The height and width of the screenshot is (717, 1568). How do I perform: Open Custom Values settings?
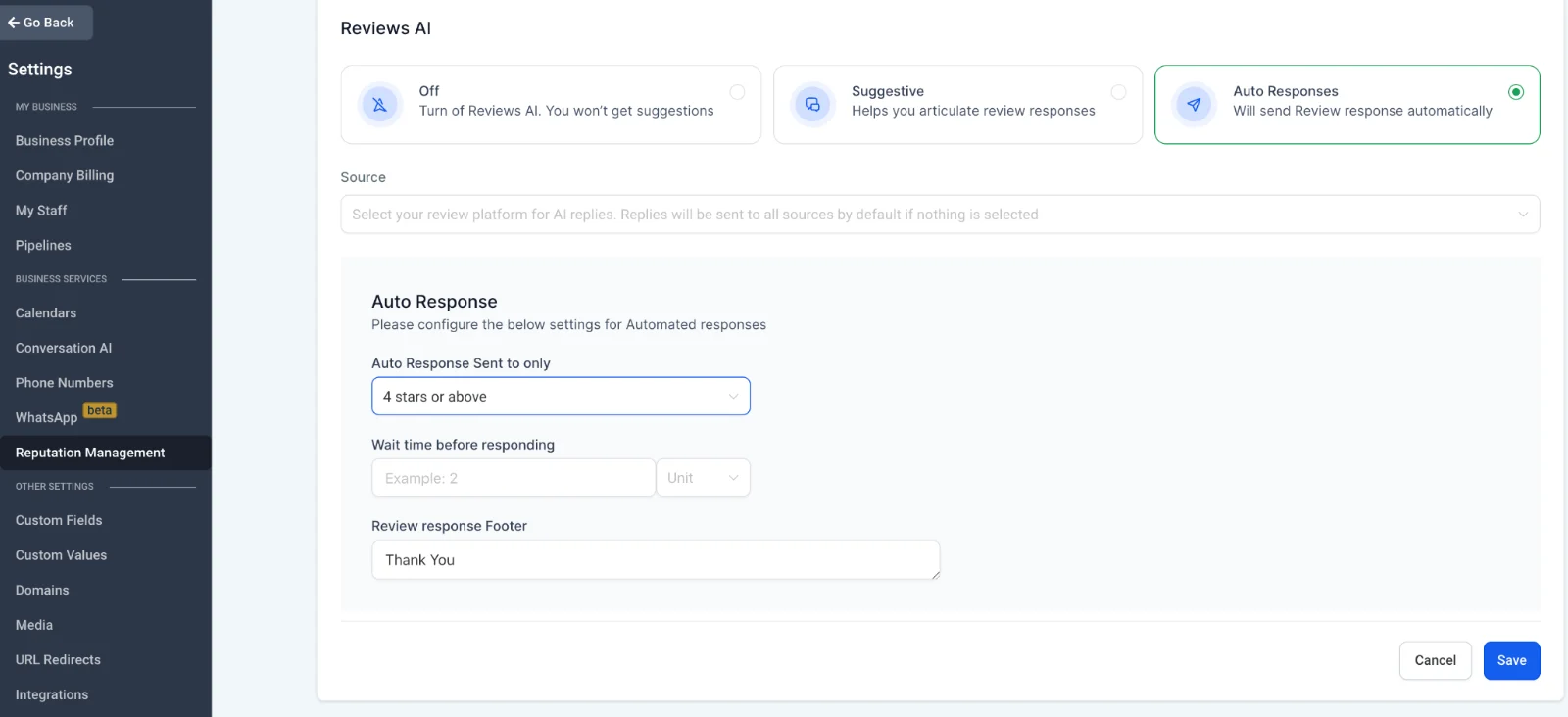click(x=61, y=555)
